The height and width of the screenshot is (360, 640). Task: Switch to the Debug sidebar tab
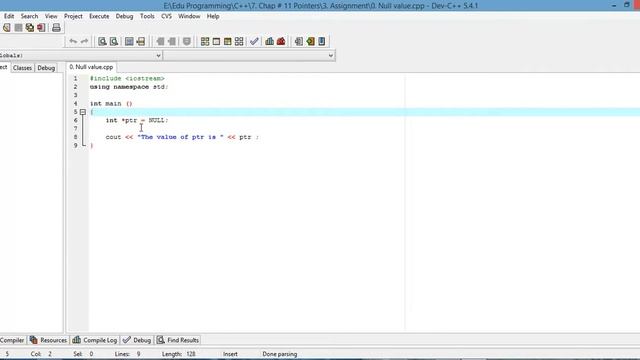(46, 68)
